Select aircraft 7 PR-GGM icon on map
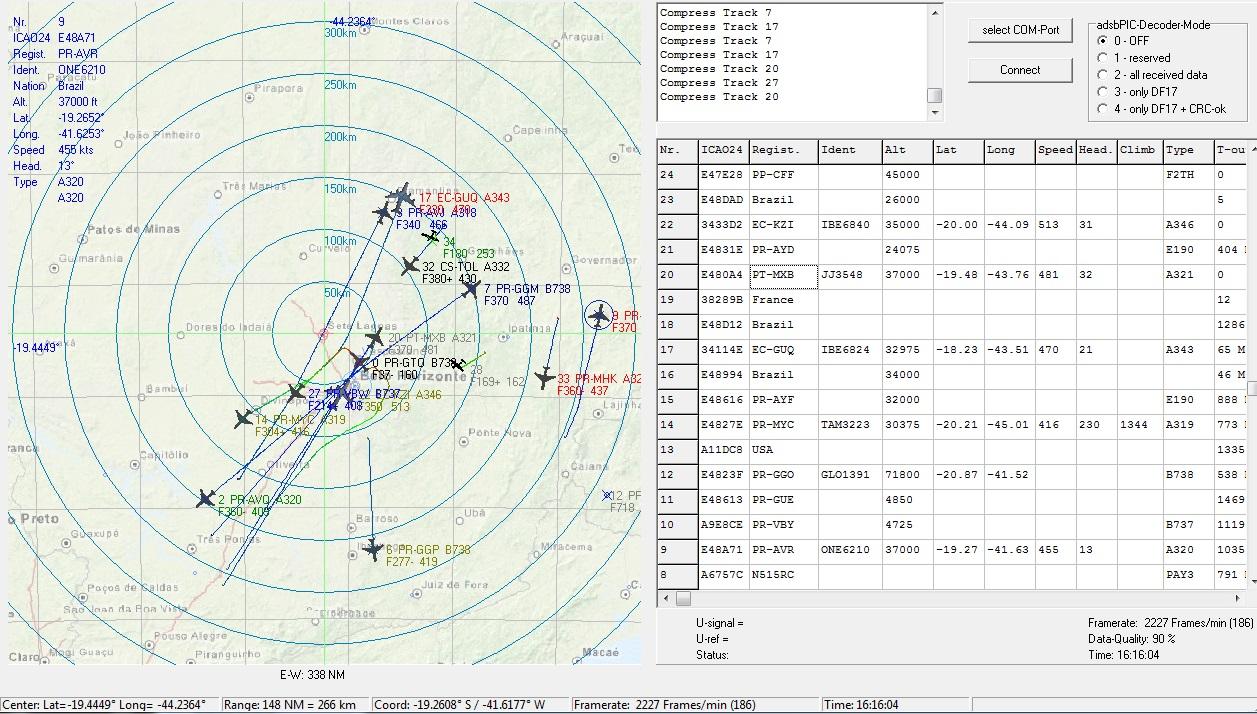 click(x=470, y=290)
